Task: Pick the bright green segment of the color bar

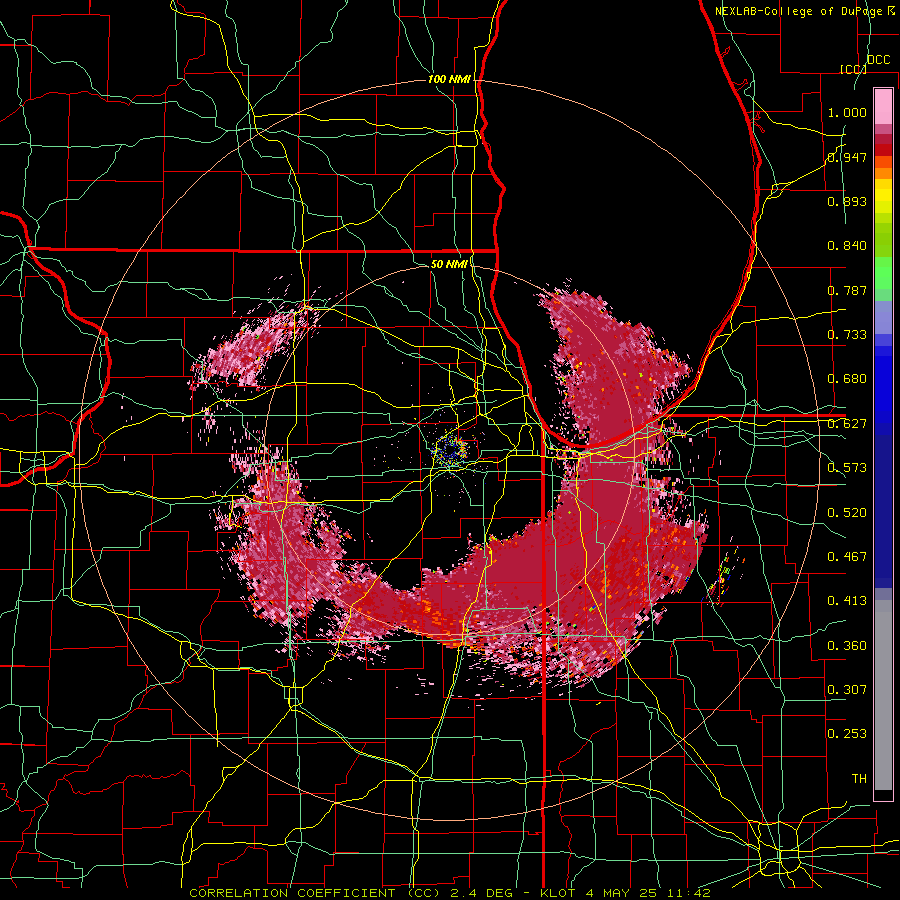Action: (x=883, y=273)
